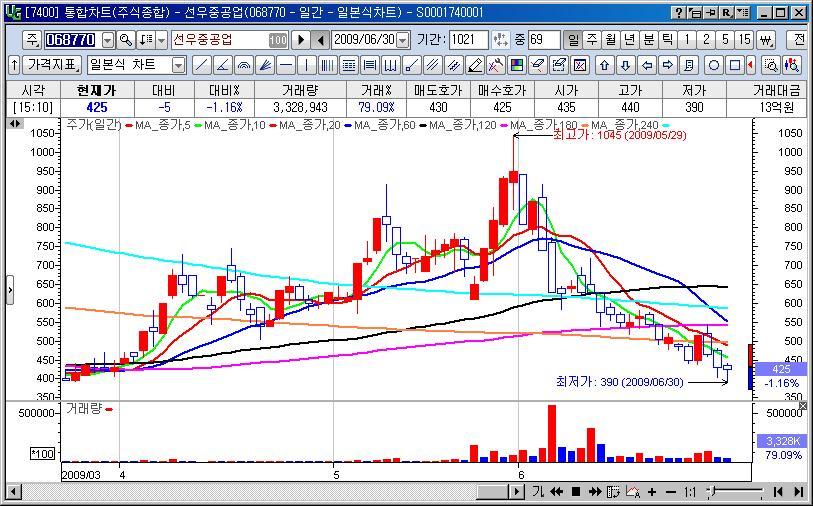Click the 거래량 column header
Viewport: 813px width, 506px height.
coord(300,90)
